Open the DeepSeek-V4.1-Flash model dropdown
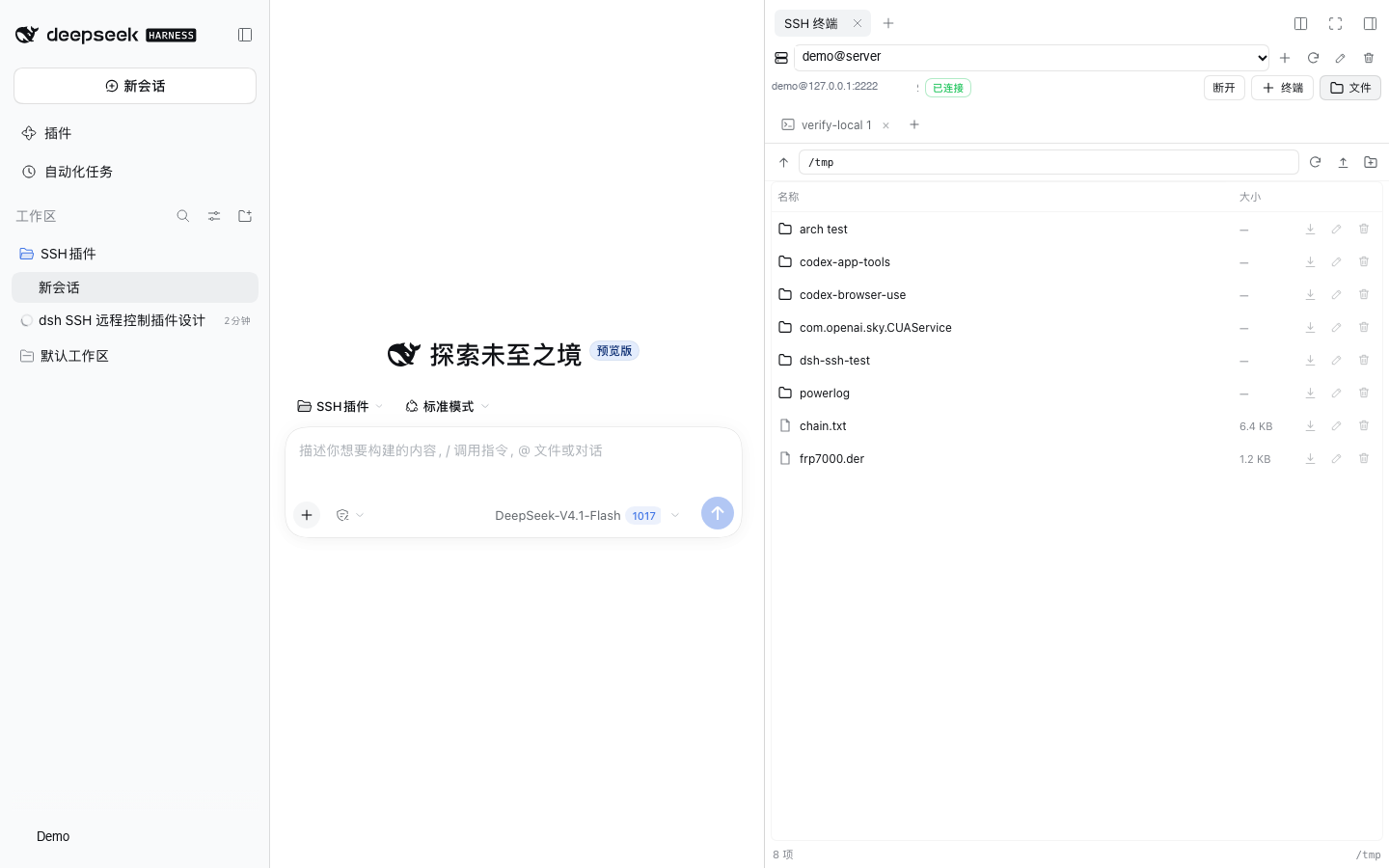The image size is (1389, 868). pyautogui.click(x=587, y=515)
